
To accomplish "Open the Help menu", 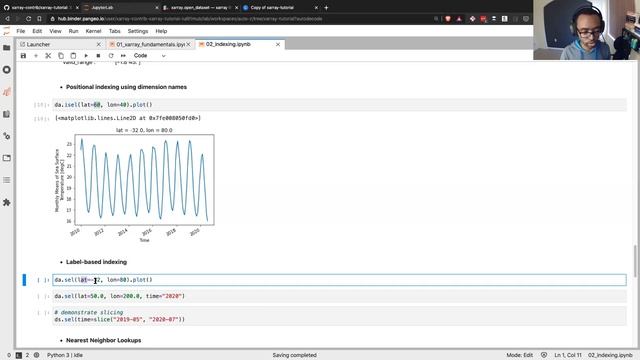I will click(x=161, y=31).
